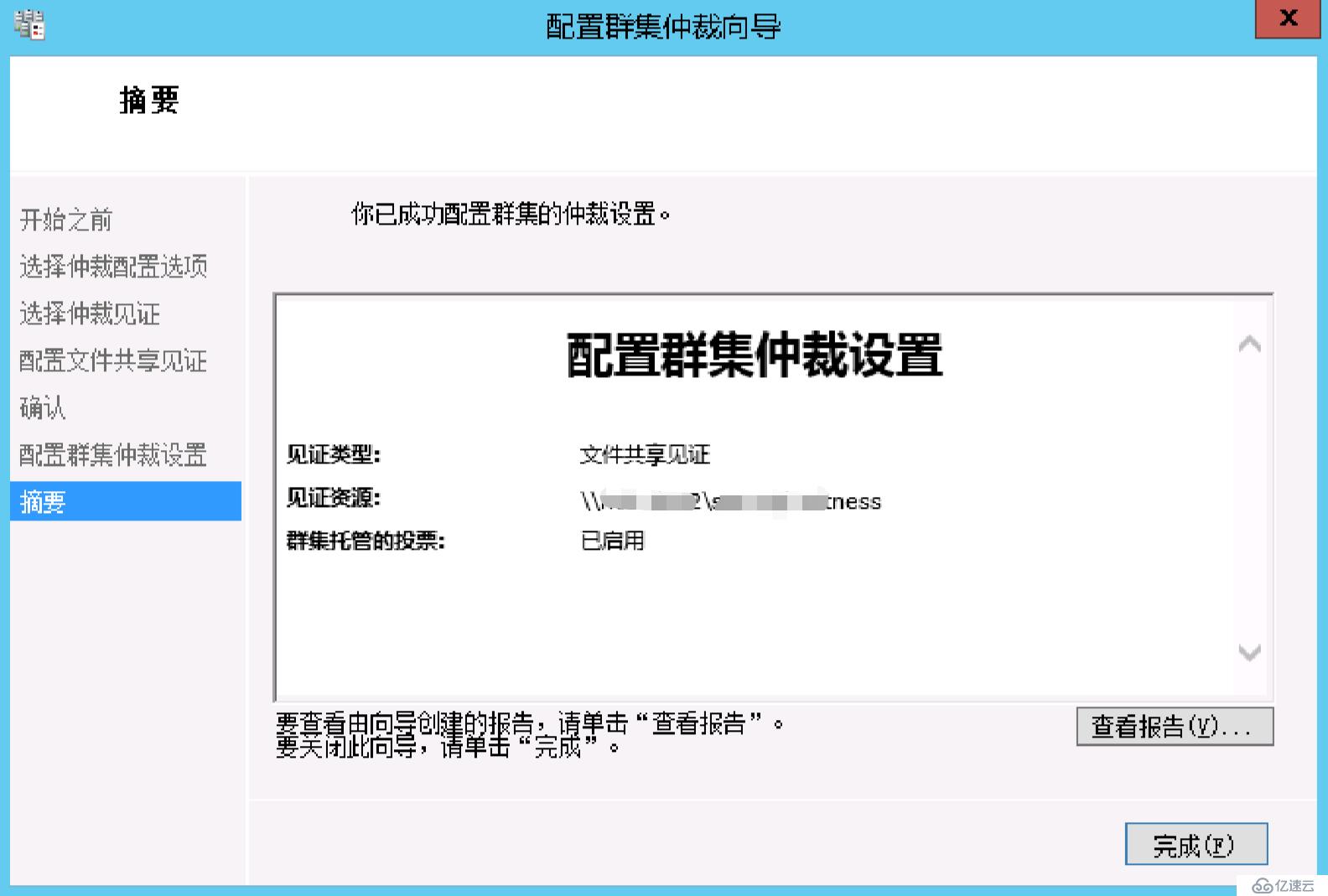The height and width of the screenshot is (896, 1328).
Task: Click the witness resource path ending in tness
Action: tap(730, 501)
